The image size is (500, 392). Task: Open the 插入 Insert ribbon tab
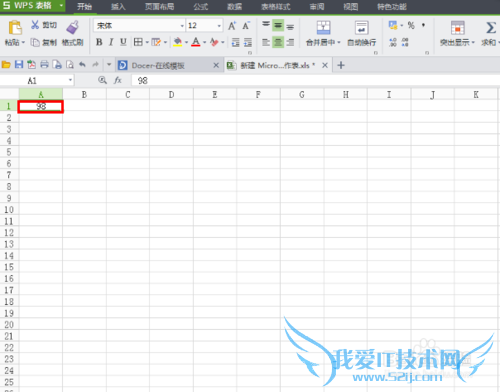(x=118, y=7)
